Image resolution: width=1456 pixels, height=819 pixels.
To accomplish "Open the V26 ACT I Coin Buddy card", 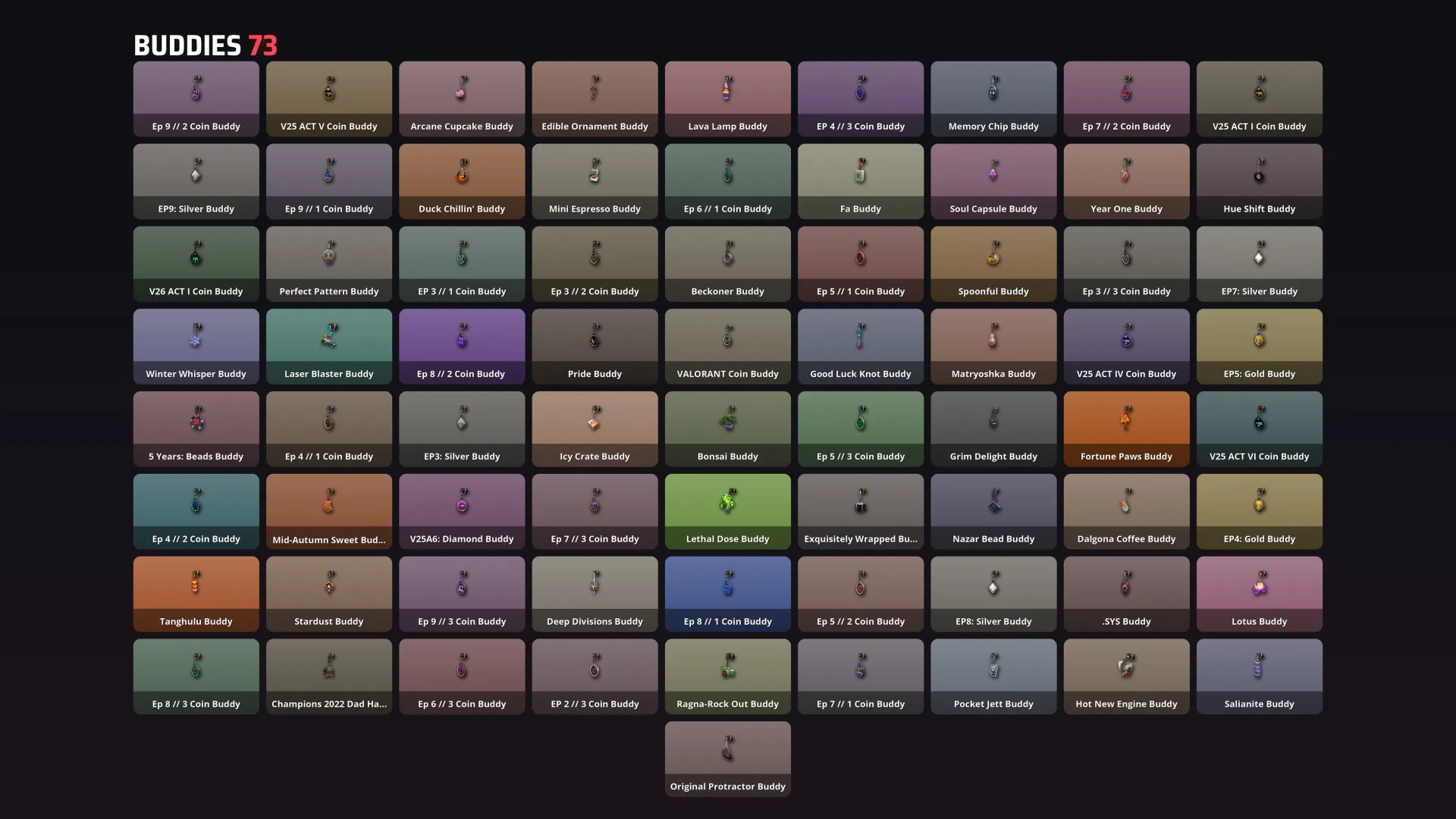I will [x=196, y=264].
